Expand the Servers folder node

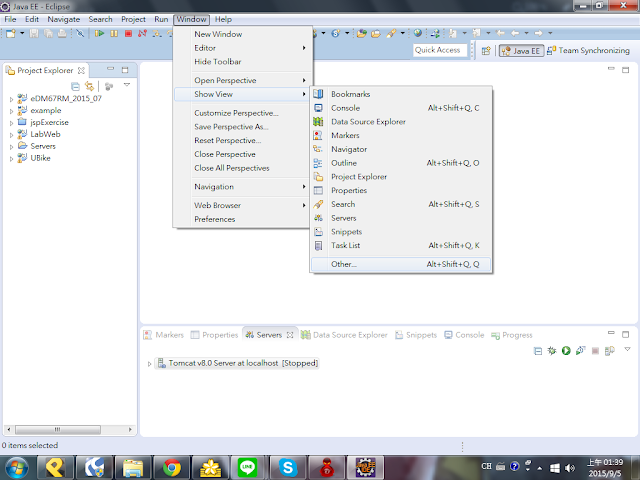coord(11,147)
